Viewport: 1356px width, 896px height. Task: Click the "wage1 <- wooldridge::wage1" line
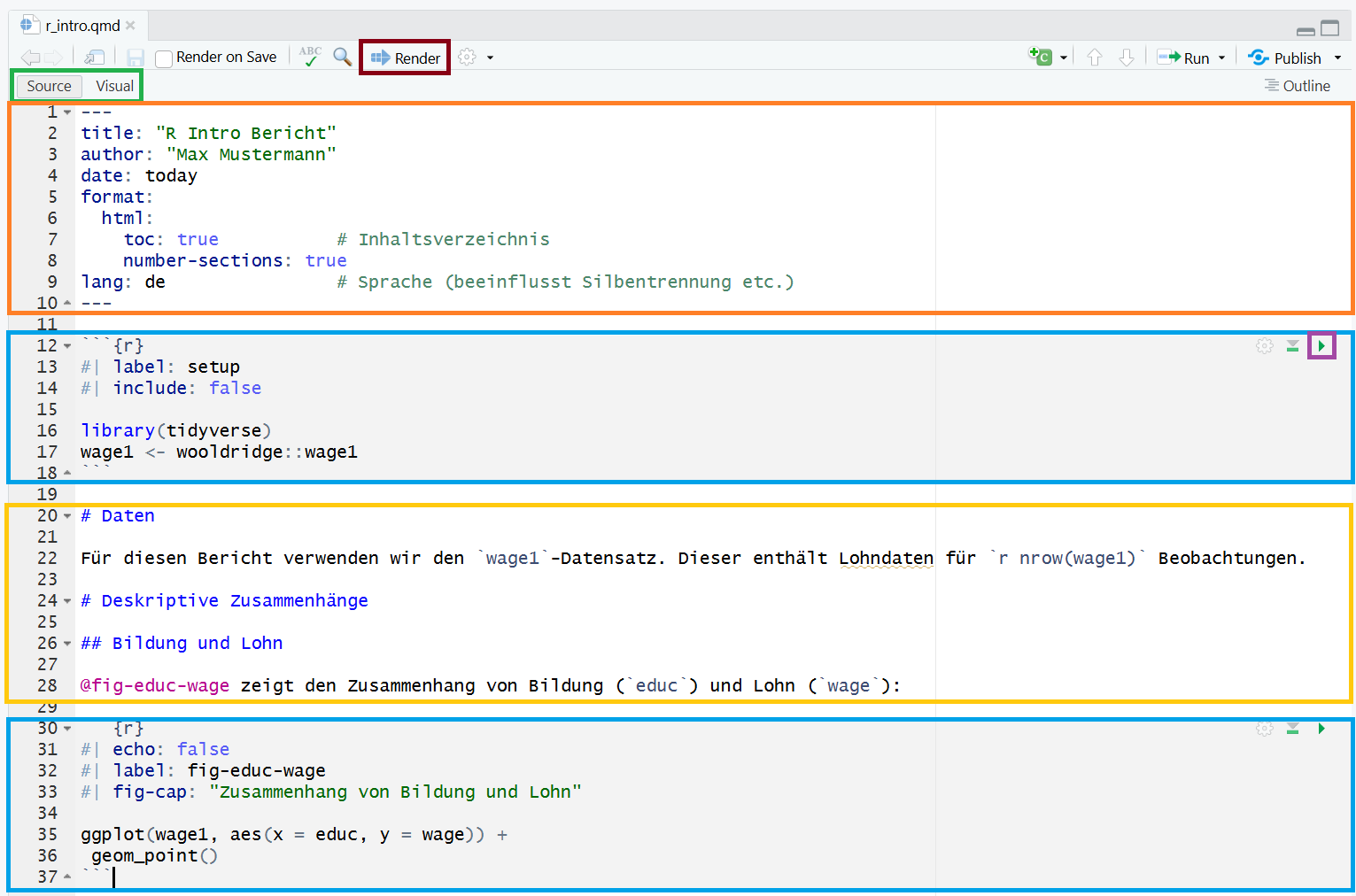pyautogui.click(x=219, y=452)
